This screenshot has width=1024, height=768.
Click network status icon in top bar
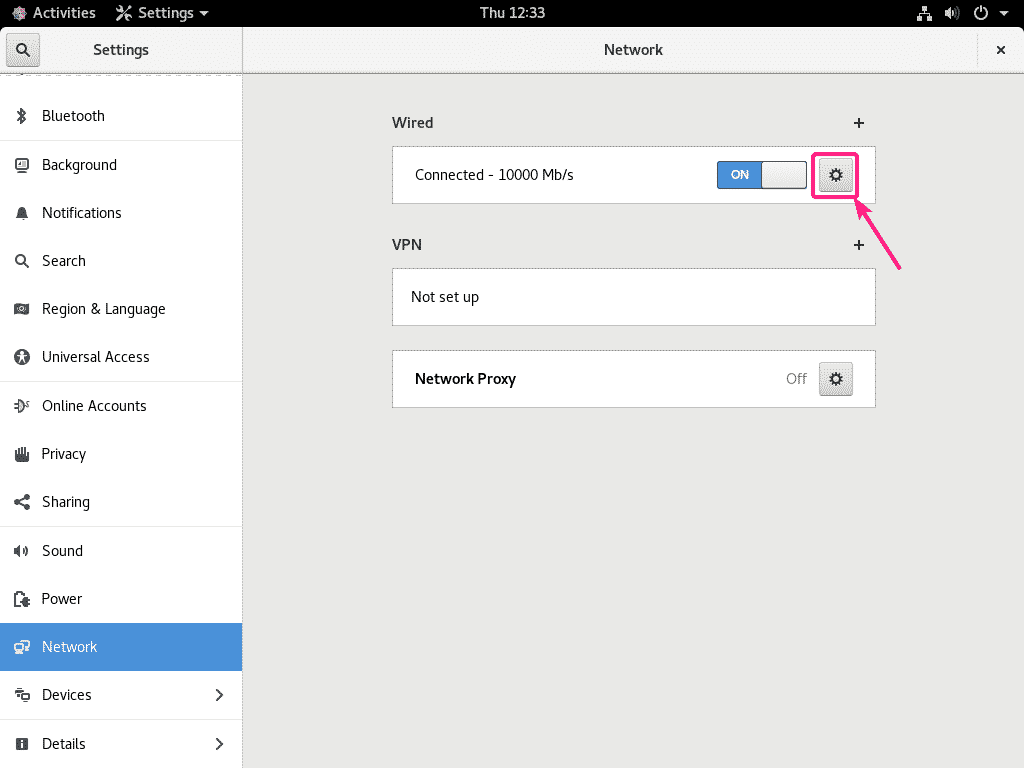(924, 13)
